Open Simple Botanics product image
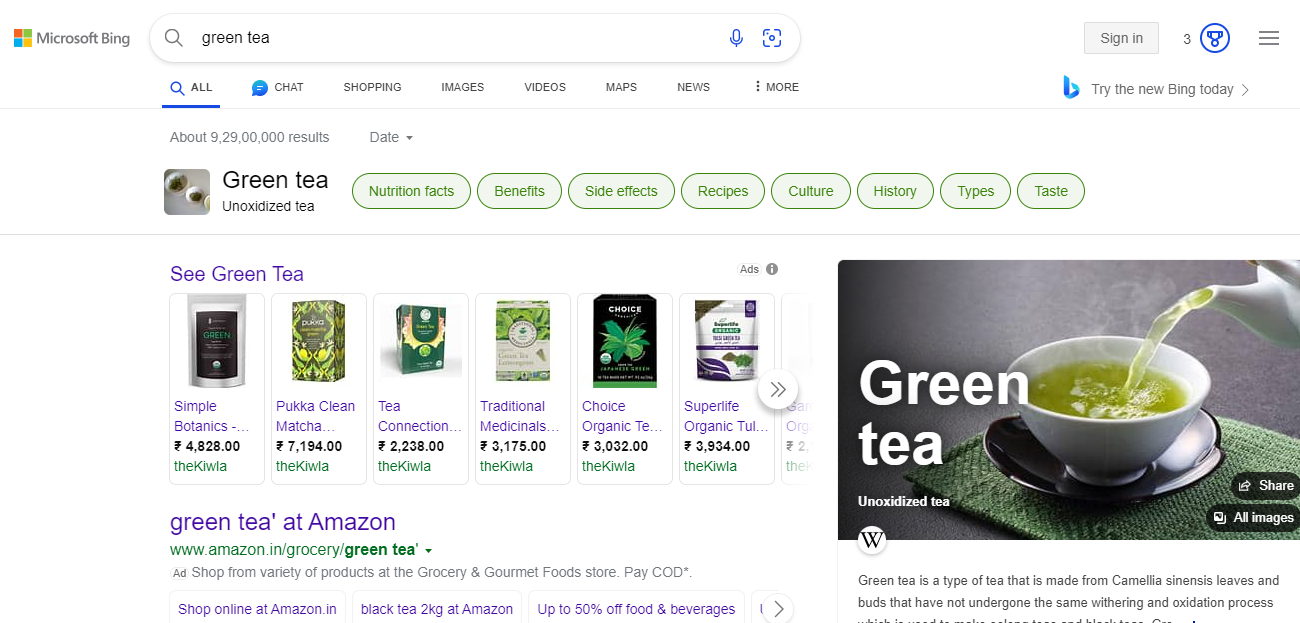Viewport: 1300px width, 623px height. [217, 342]
